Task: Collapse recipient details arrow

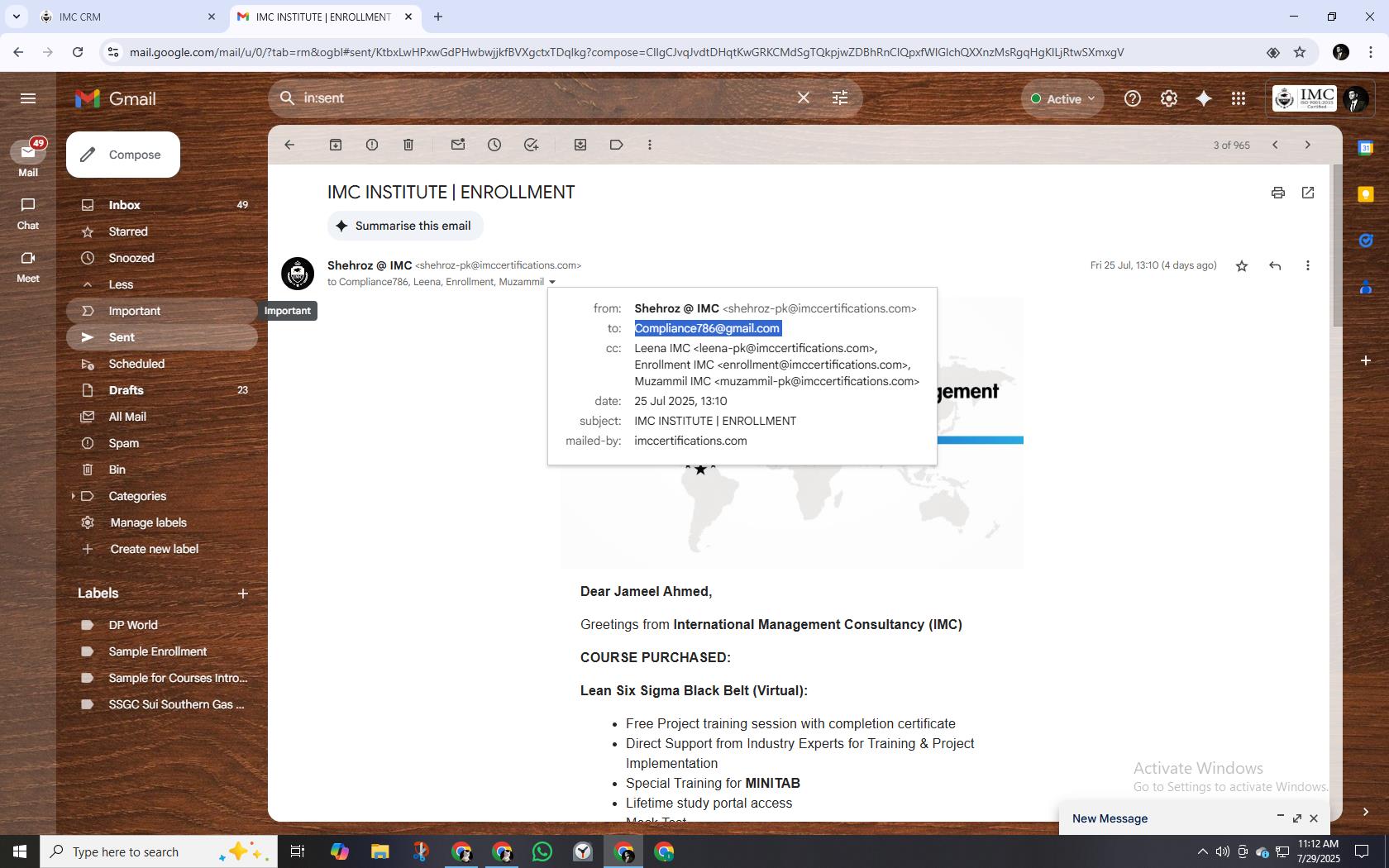Action: pos(552,282)
